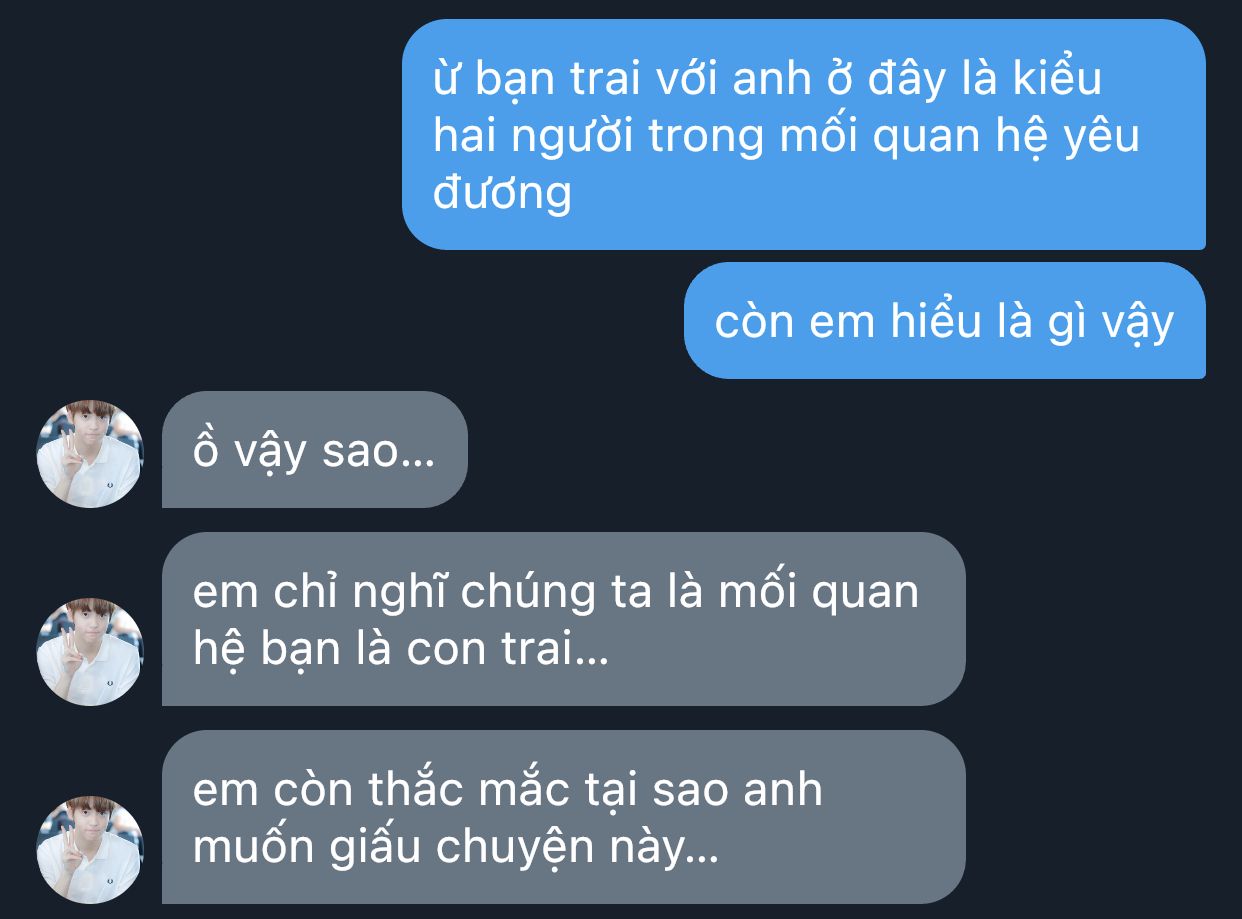Click the words "hai người" in top bubble
The image size is (1242, 919).
[x=535, y=137]
